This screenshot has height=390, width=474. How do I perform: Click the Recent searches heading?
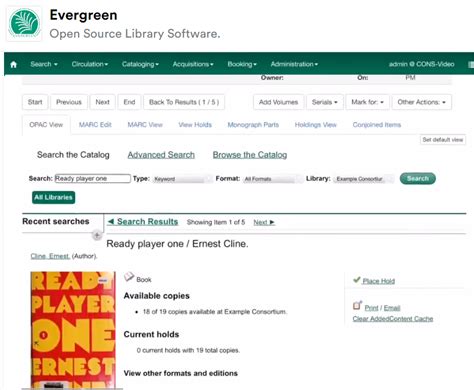(56, 221)
